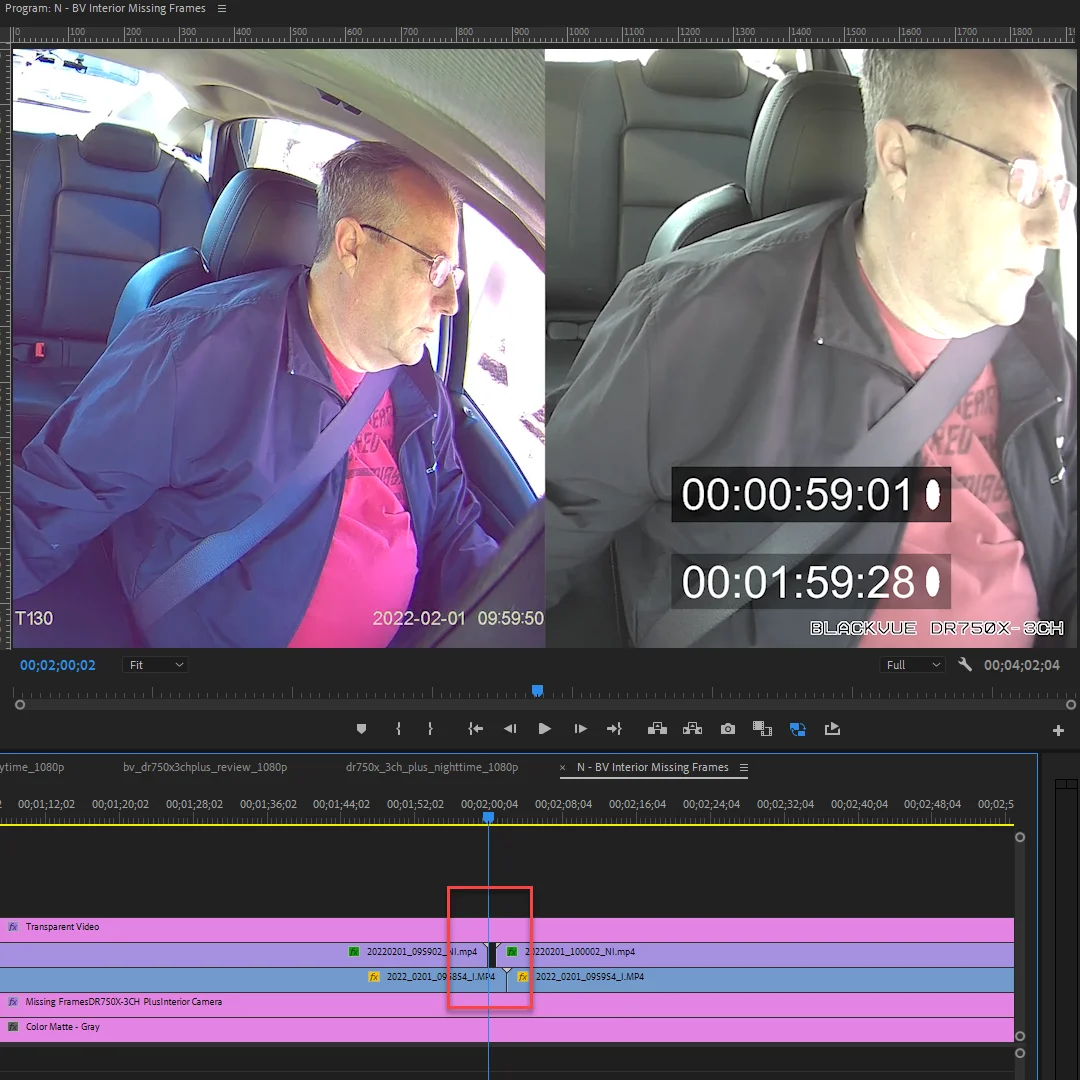
Task: Switch to the bv_dr750x3chplus_review_1080p sequence tab
Action: (205, 767)
